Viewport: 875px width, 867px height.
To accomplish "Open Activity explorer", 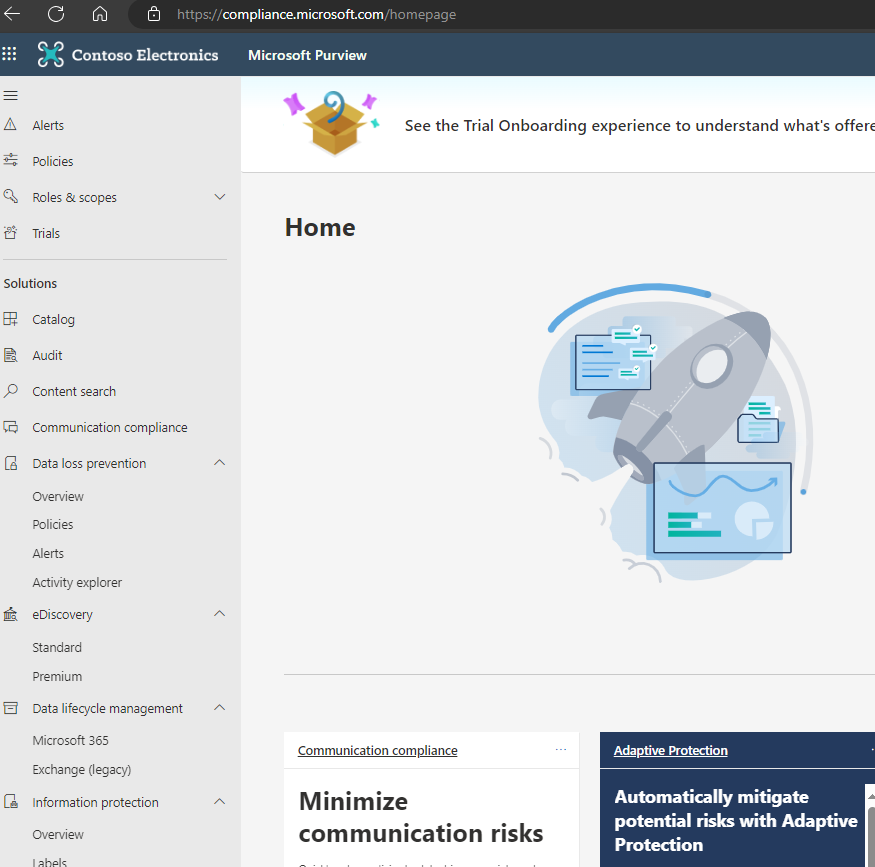I will (77, 582).
